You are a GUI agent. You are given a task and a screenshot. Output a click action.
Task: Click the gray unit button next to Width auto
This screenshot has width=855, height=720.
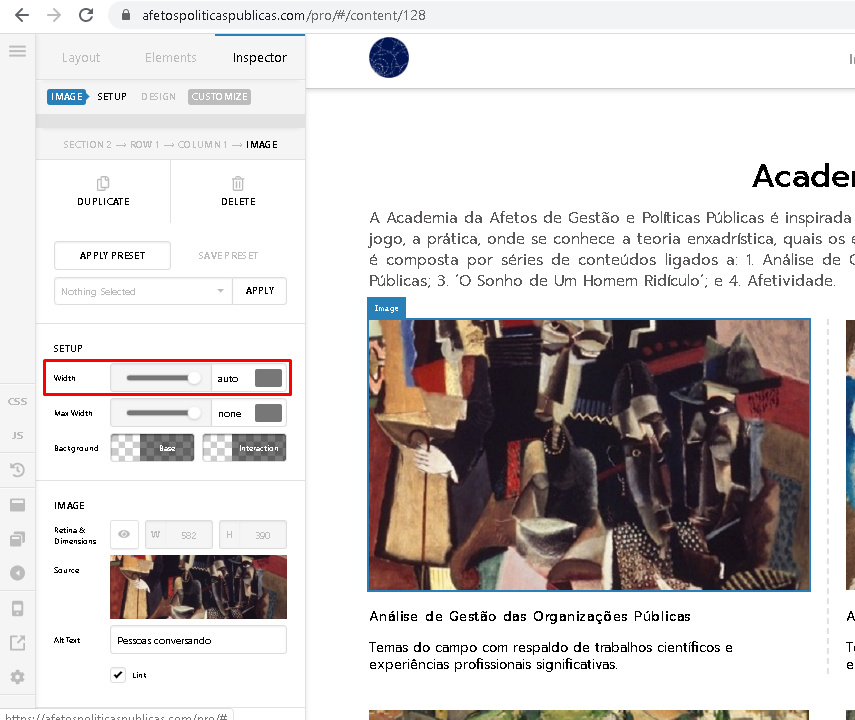click(x=268, y=378)
